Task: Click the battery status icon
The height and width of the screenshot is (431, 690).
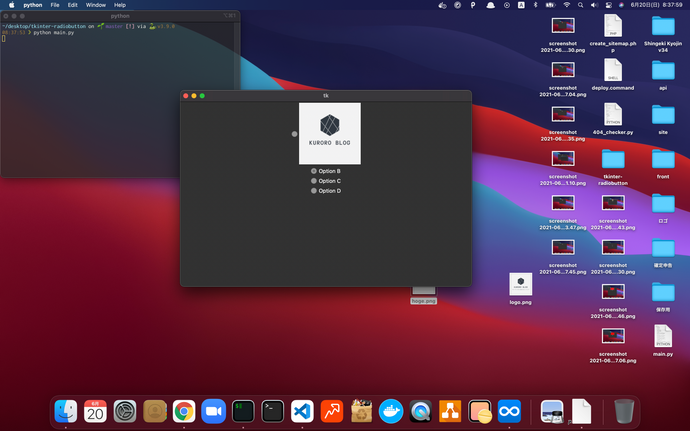Action: click(x=551, y=5)
